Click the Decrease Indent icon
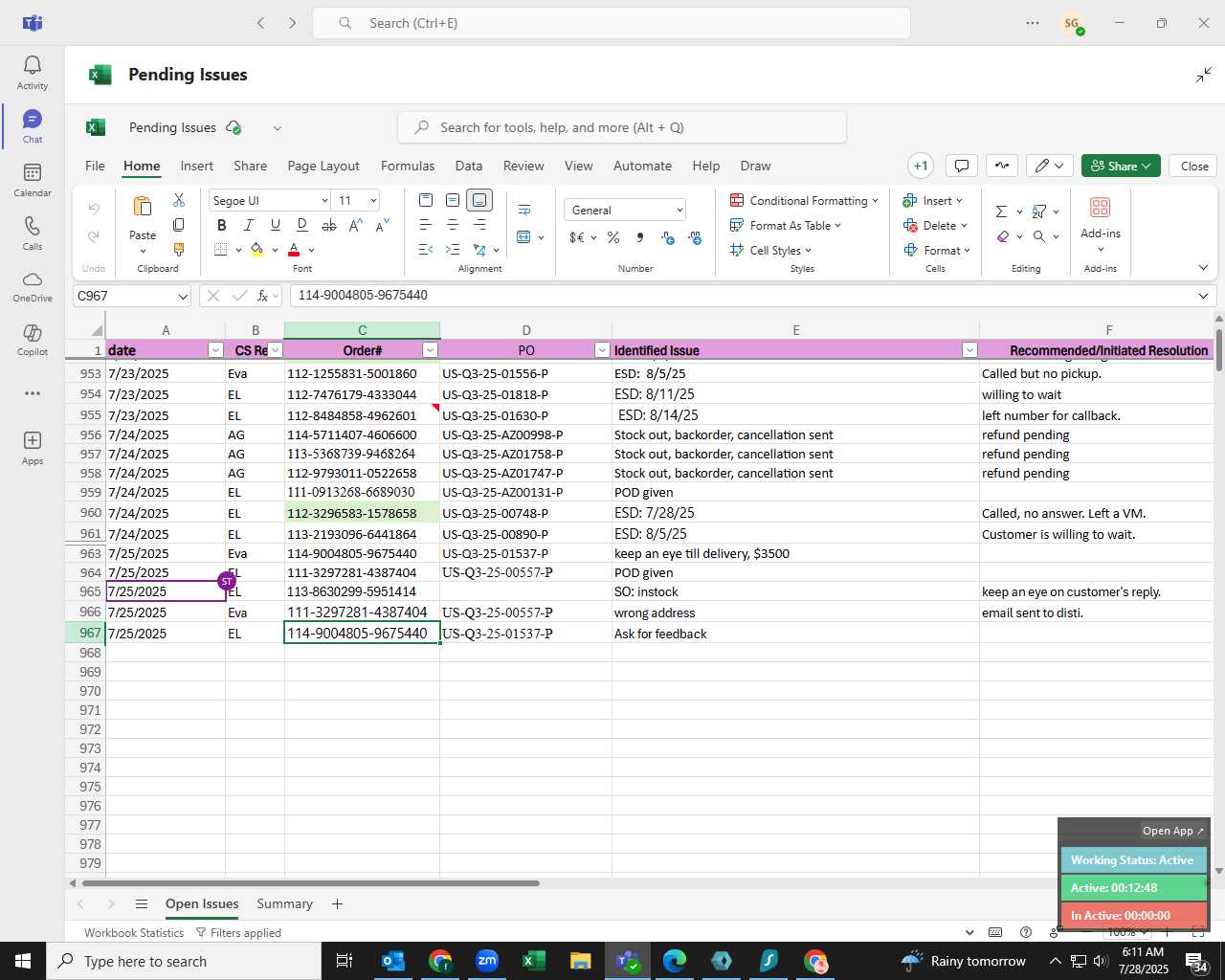This screenshot has height=980, width=1225. coord(426,250)
